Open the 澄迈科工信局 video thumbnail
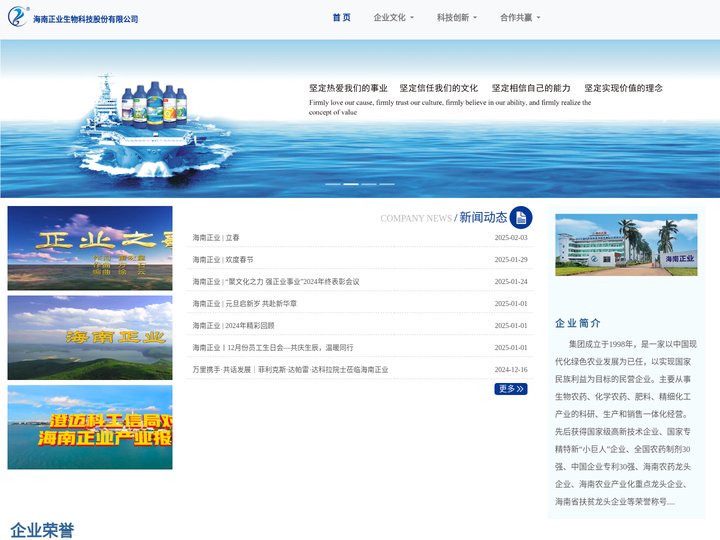720x540 pixels. click(90, 427)
